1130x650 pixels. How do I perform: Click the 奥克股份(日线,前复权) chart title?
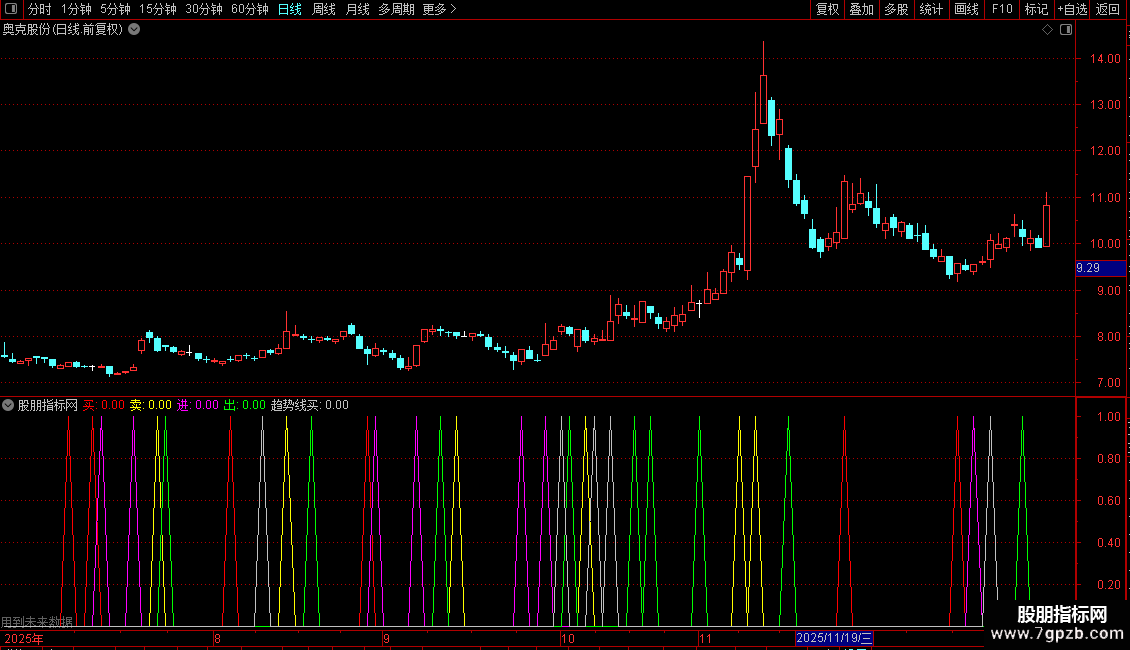(63, 30)
